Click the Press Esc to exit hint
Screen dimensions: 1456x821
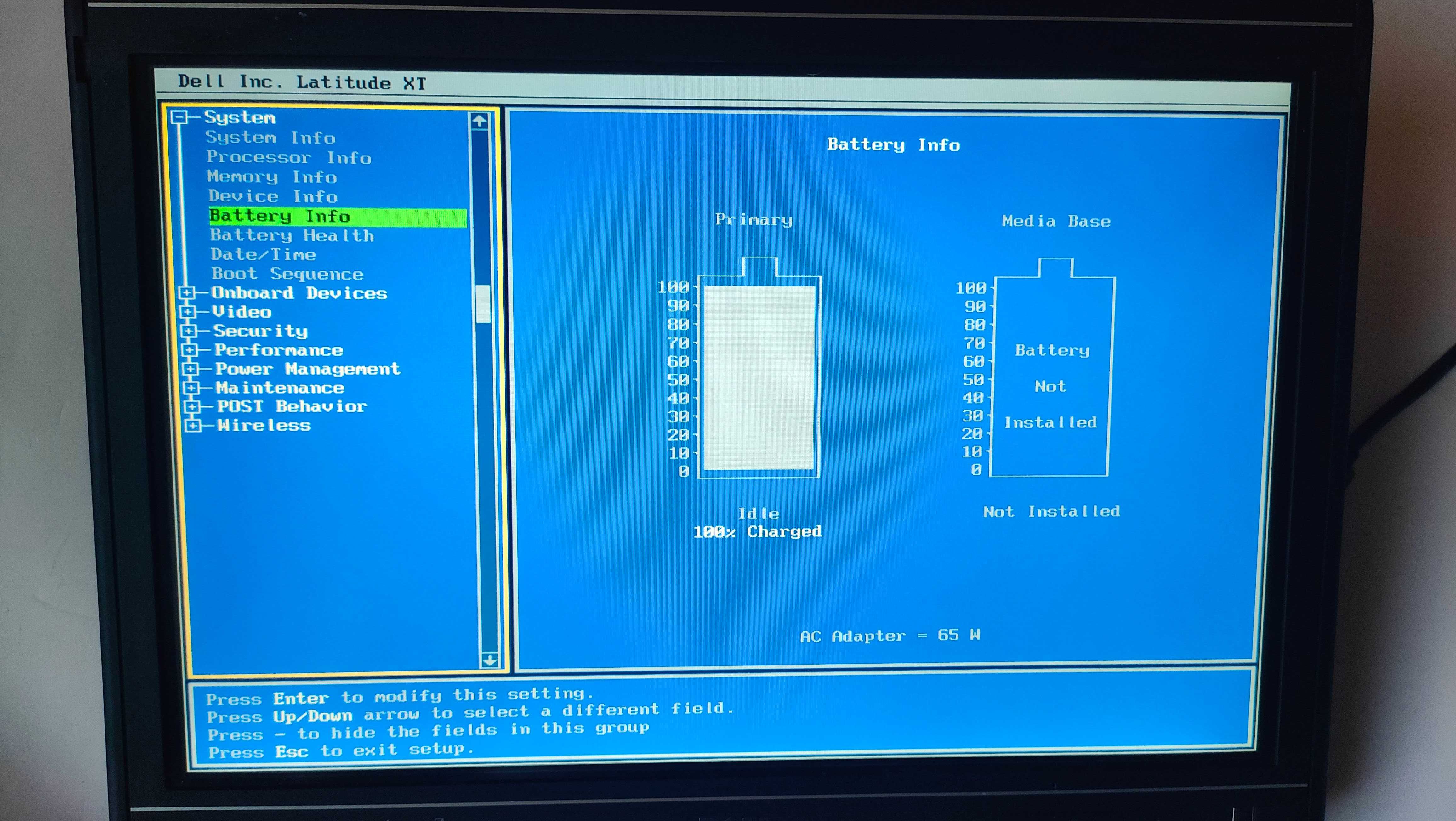tap(341, 751)
